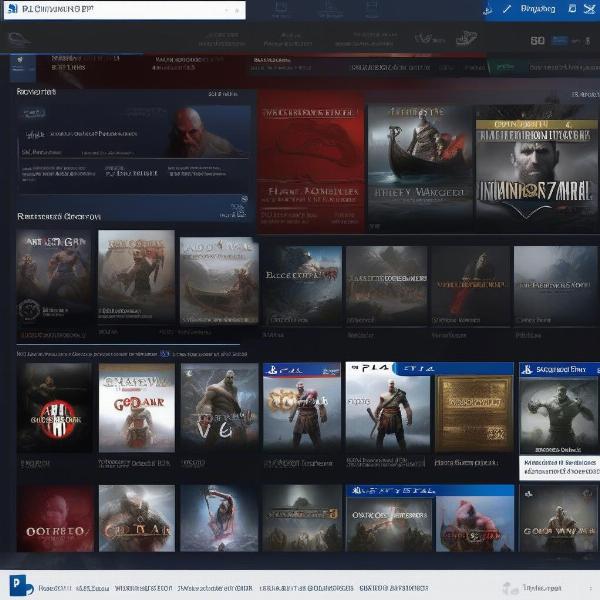Click the third faint icon in the top center

tap(372, 10)
